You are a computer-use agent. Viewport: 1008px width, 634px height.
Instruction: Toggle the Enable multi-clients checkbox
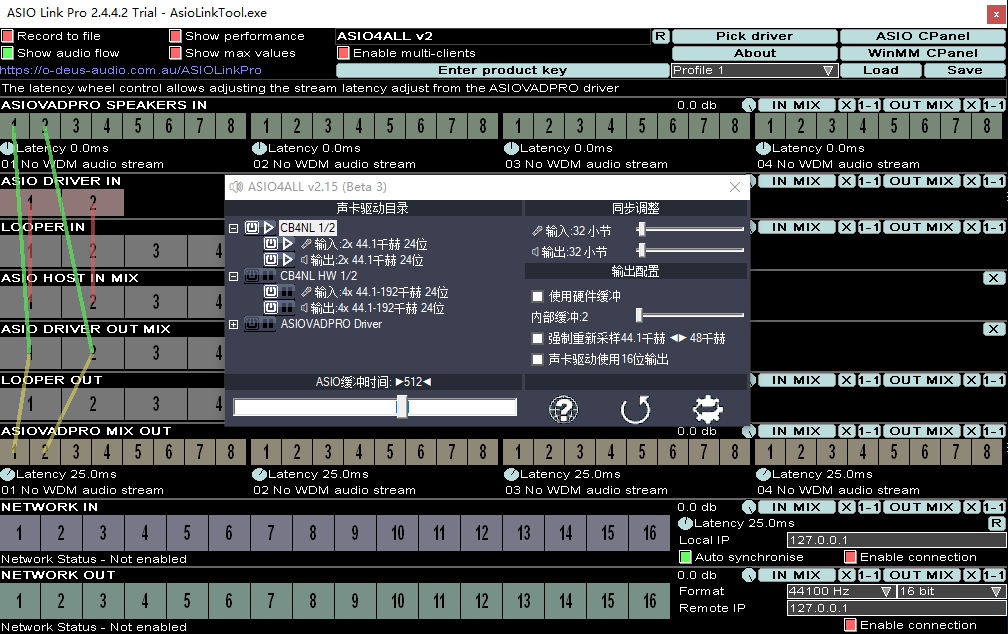coord(343,53)
